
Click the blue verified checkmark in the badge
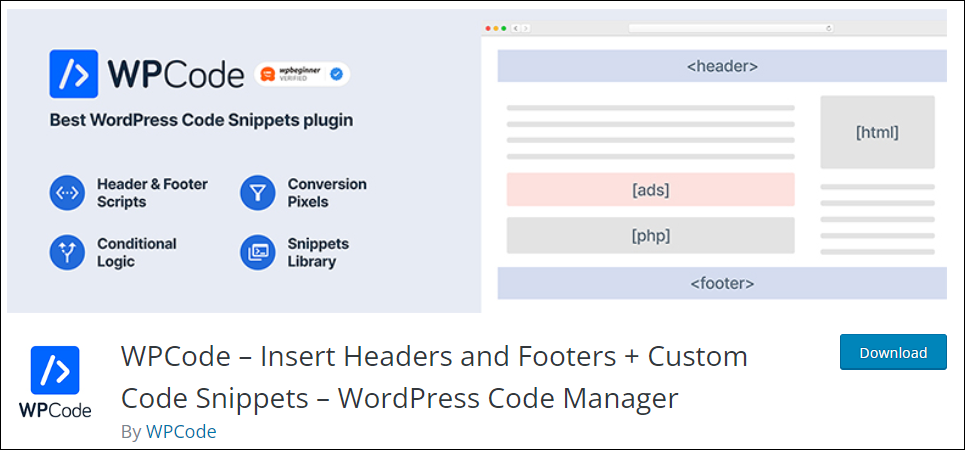(x=336, y=74)
